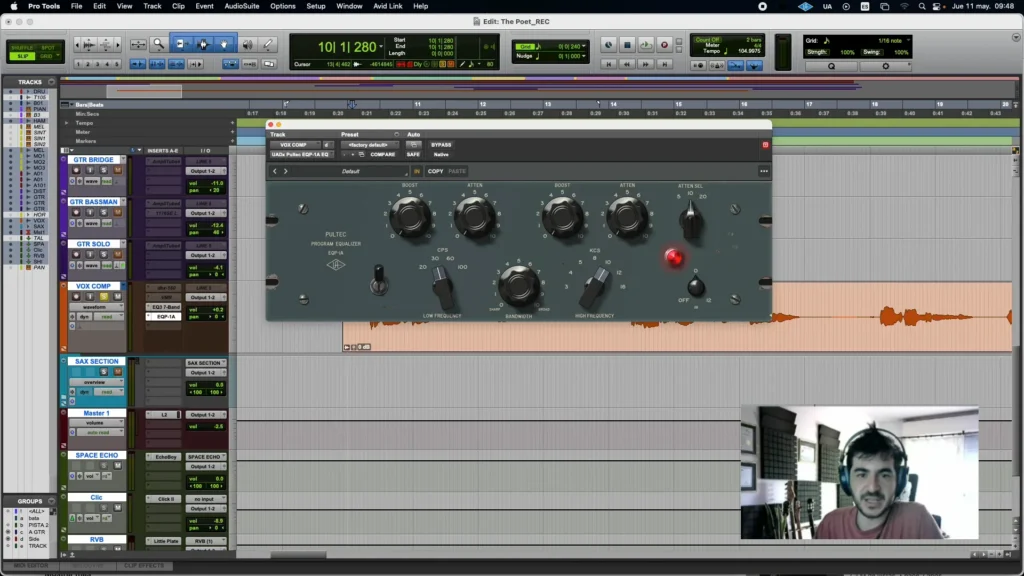Image resolution: width=1024 pixels, height=576 pixels.
Task: Open the Apple menu
Action: pos(14,7)
